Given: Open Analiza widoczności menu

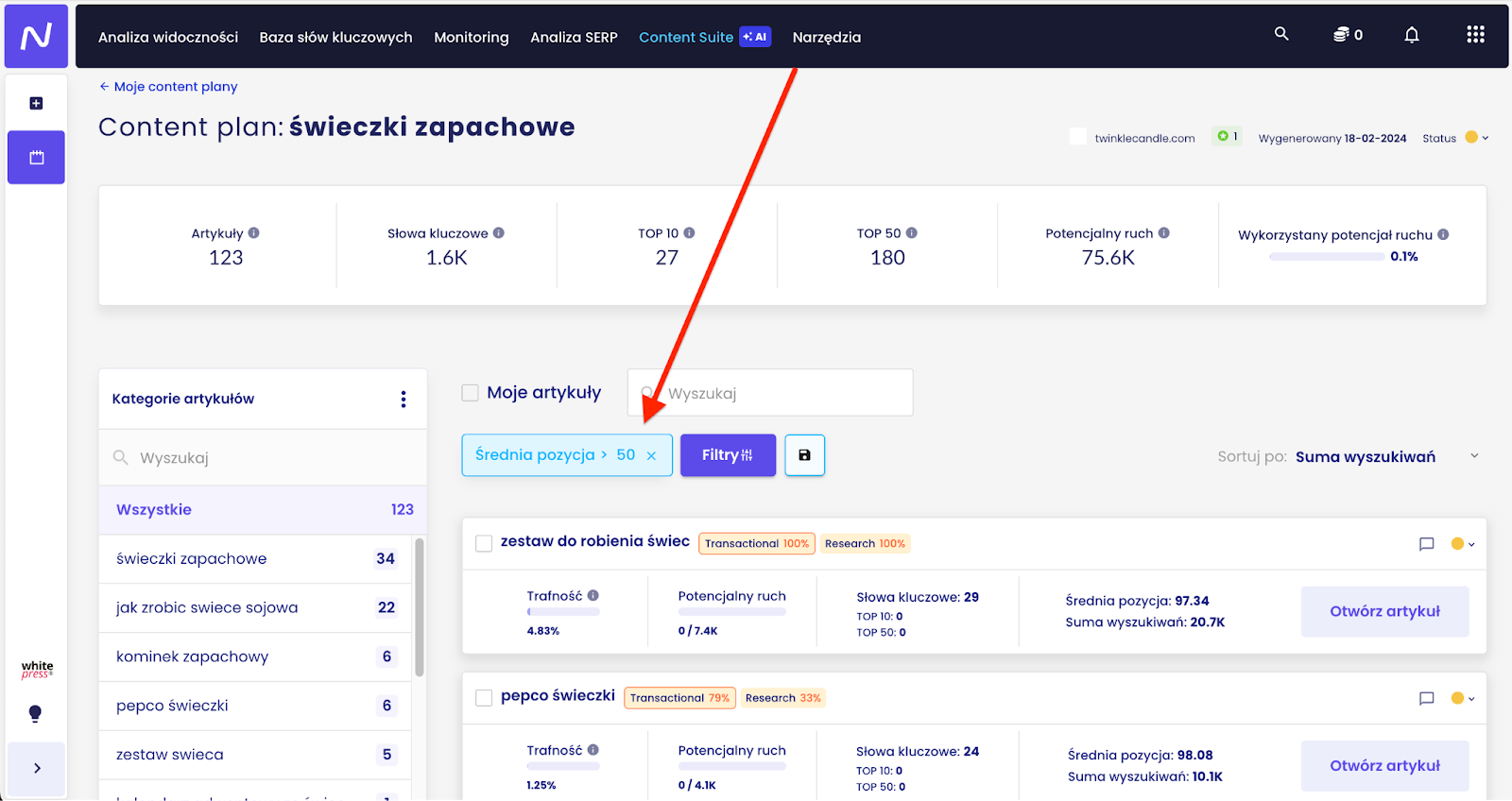Looking at the screenshot, I should pos(168,37).
